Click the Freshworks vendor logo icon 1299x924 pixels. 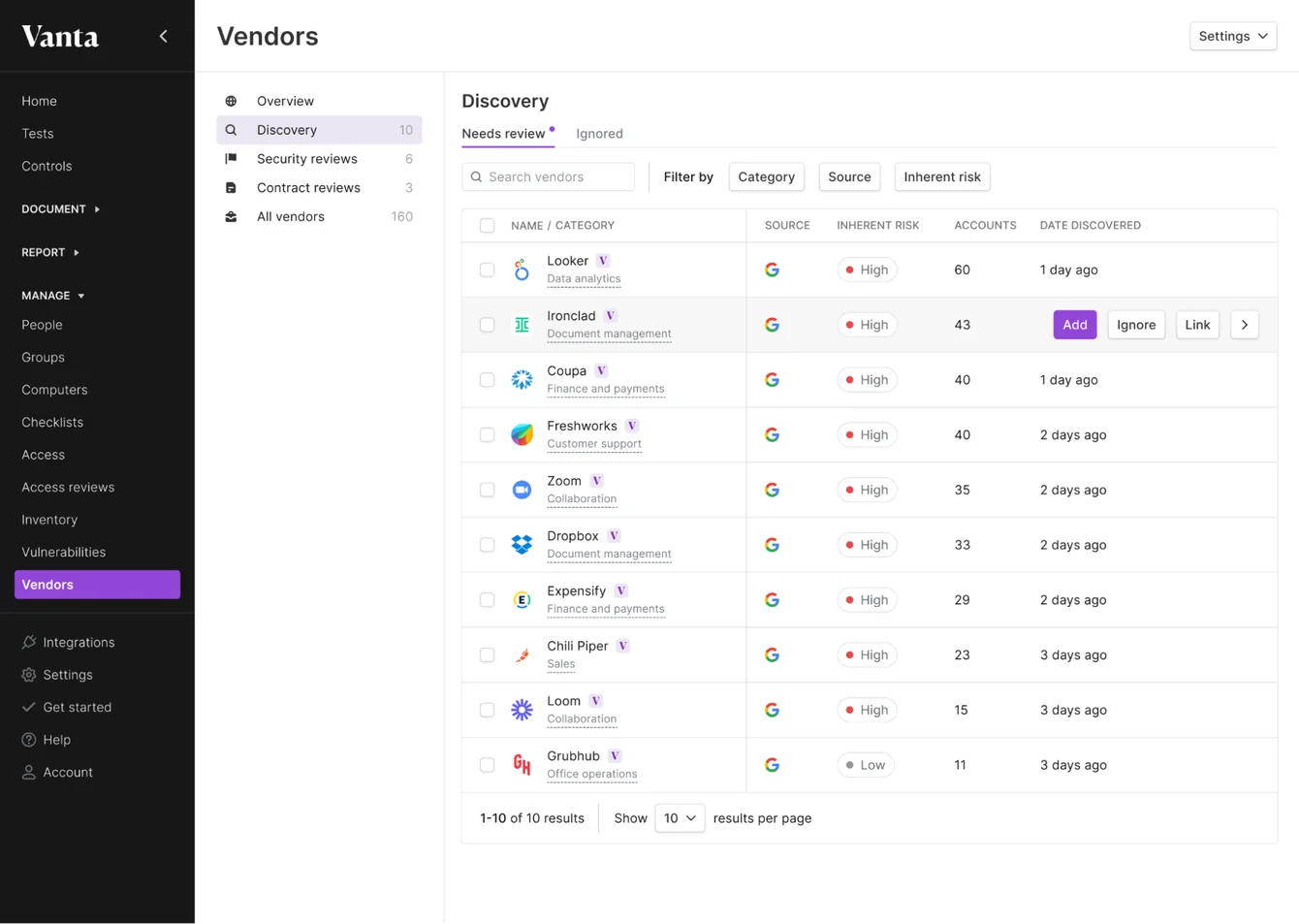coord(522,434)
